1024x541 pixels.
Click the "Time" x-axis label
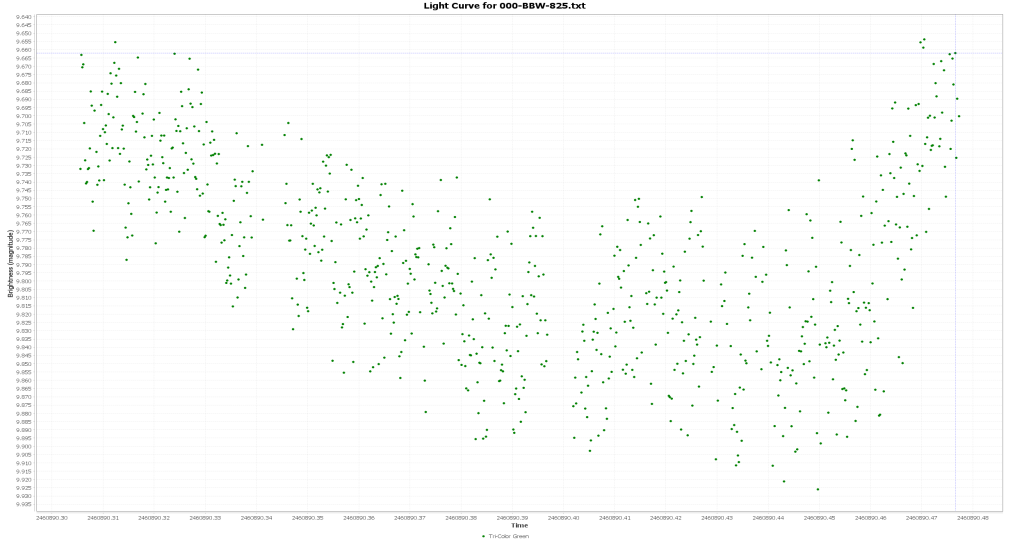(x=520, y=525)
